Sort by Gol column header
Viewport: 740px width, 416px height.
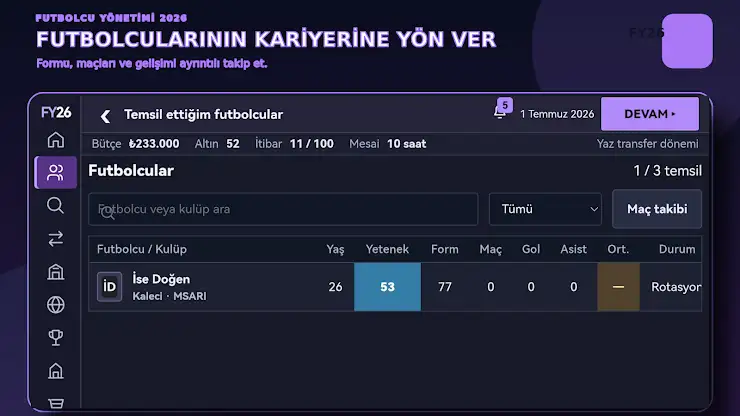[x=531, y=249]
